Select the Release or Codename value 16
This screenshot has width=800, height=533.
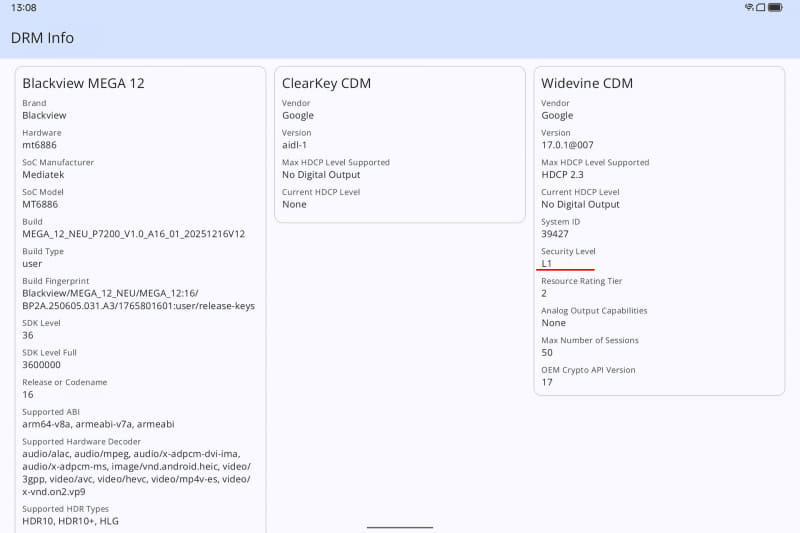point(28,394)
